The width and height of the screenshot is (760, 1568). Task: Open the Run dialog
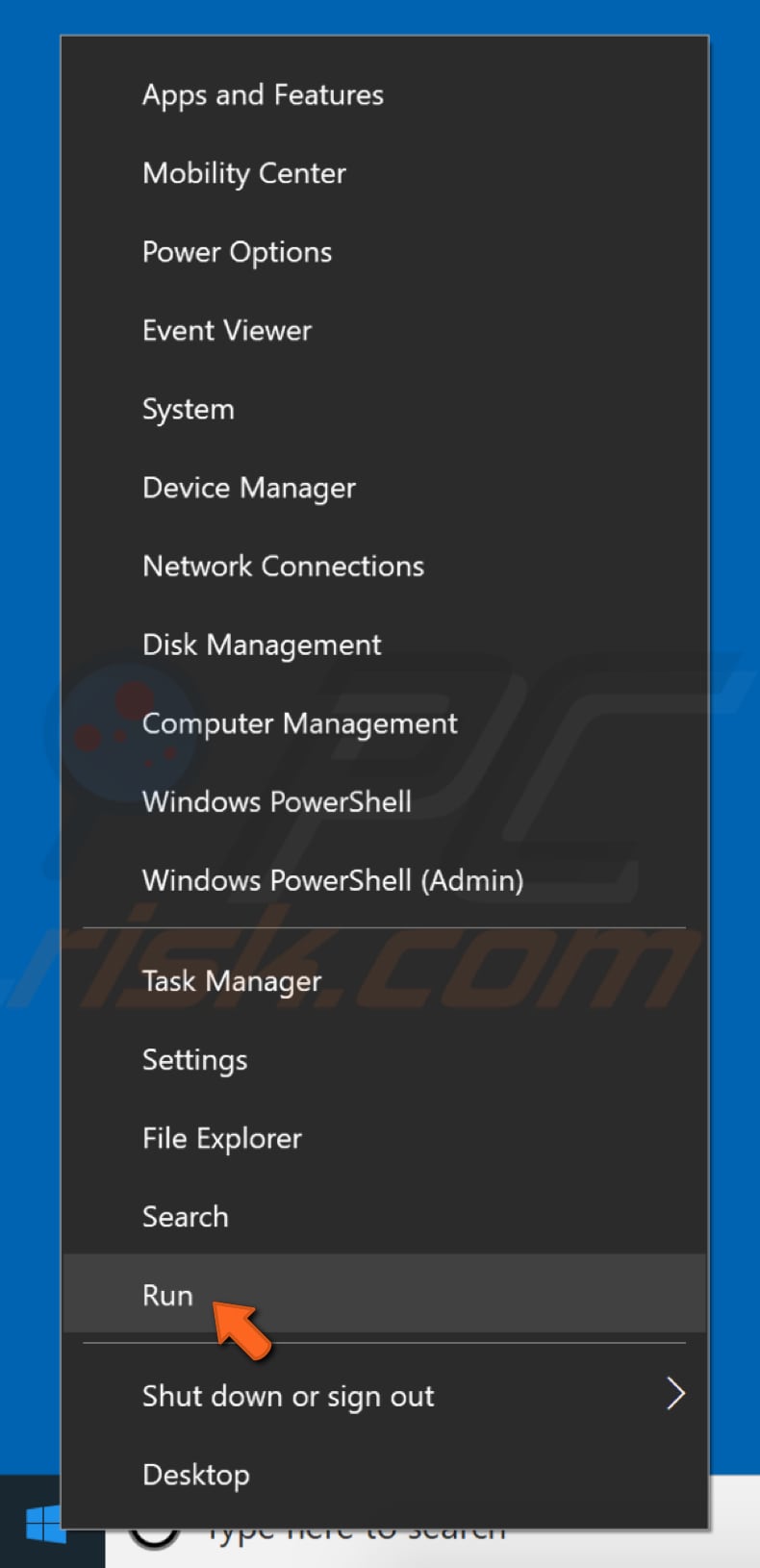[x=167, y=1295]
